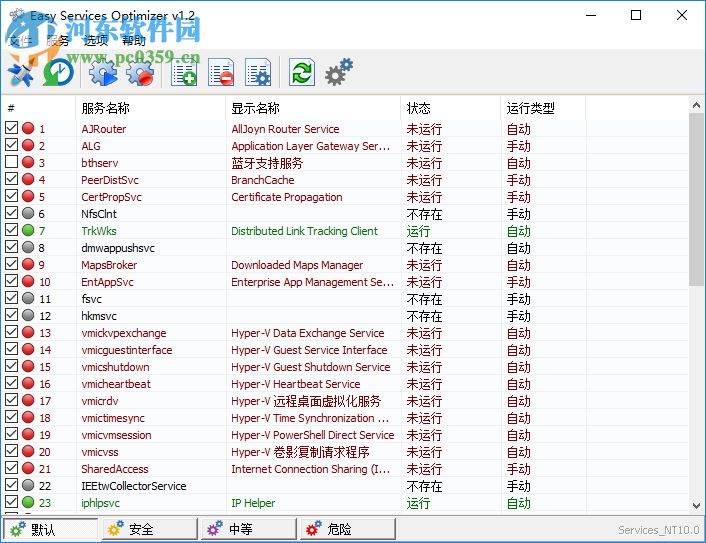The height and width of the screenshot is (543, 706).
Task: Uncheck the vmictimesync service checkbox
Action: [12, 417]
